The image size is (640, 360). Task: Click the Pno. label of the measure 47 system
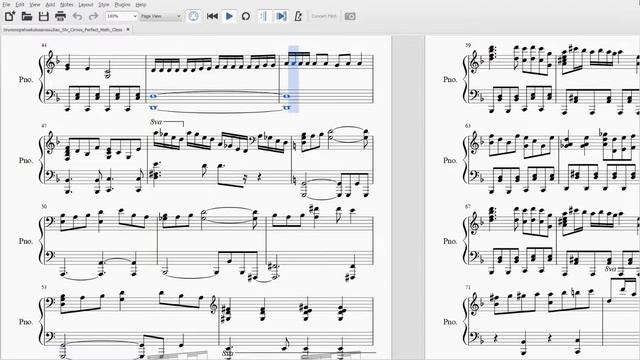coord(26,160)
